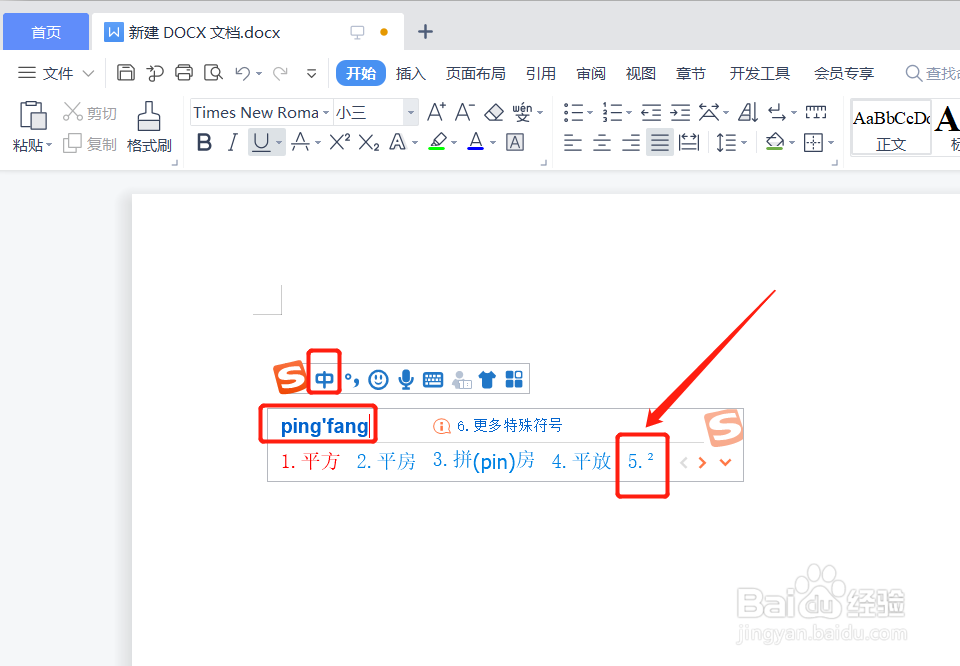Select candidate 1. 平方
The width and height of the screenshot is (960, 666).
[x=310, y=462]
